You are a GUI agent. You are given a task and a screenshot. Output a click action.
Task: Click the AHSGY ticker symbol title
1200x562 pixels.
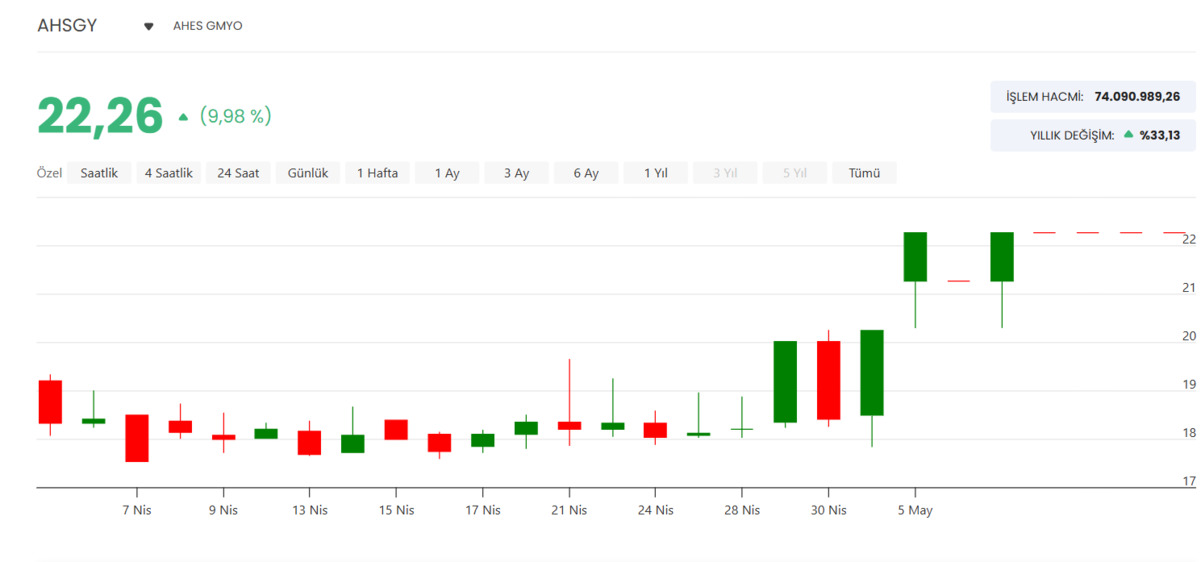click(67, 26)
